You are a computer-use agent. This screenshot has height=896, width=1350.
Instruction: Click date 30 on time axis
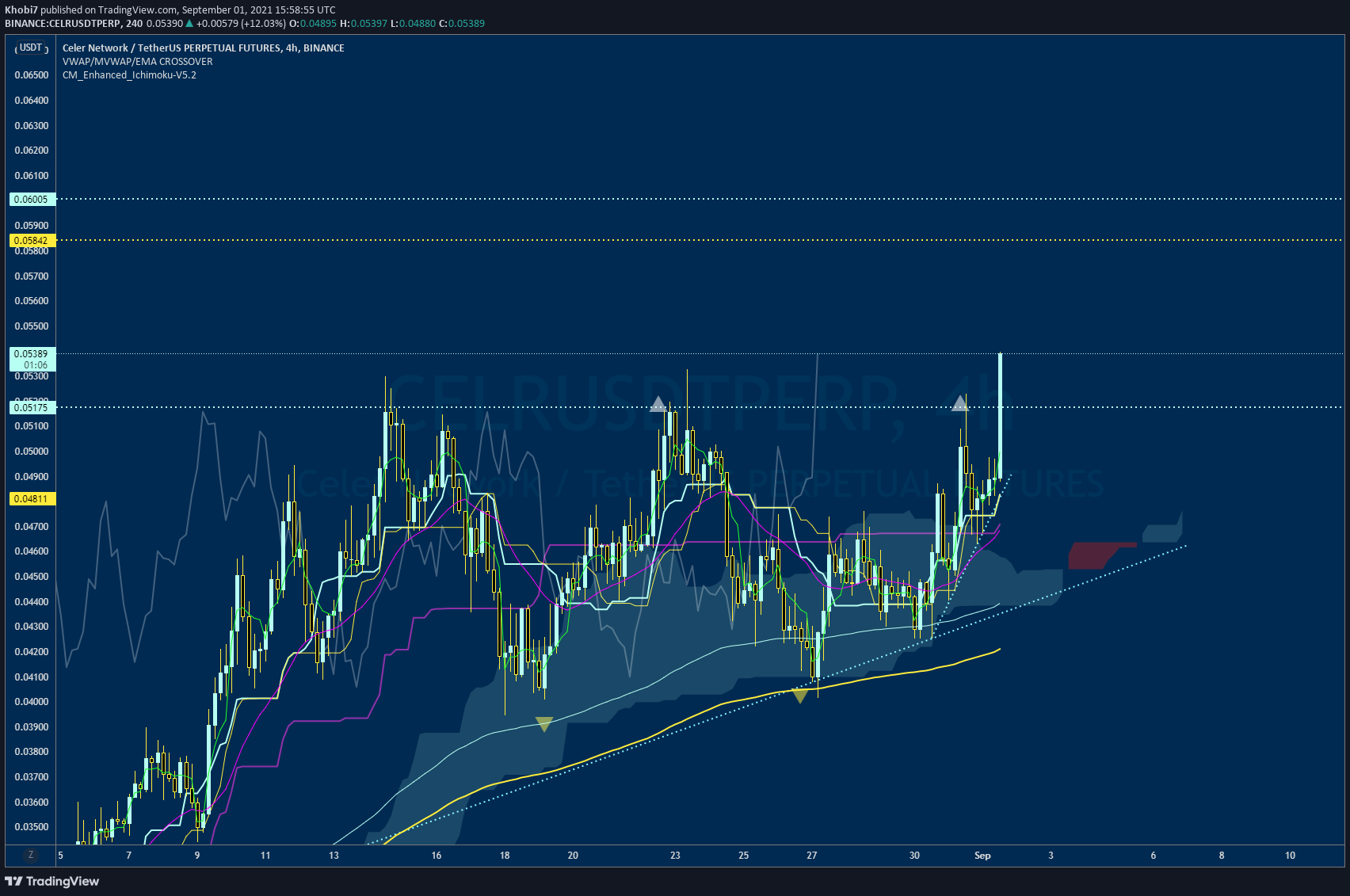[x=914, y=856]
